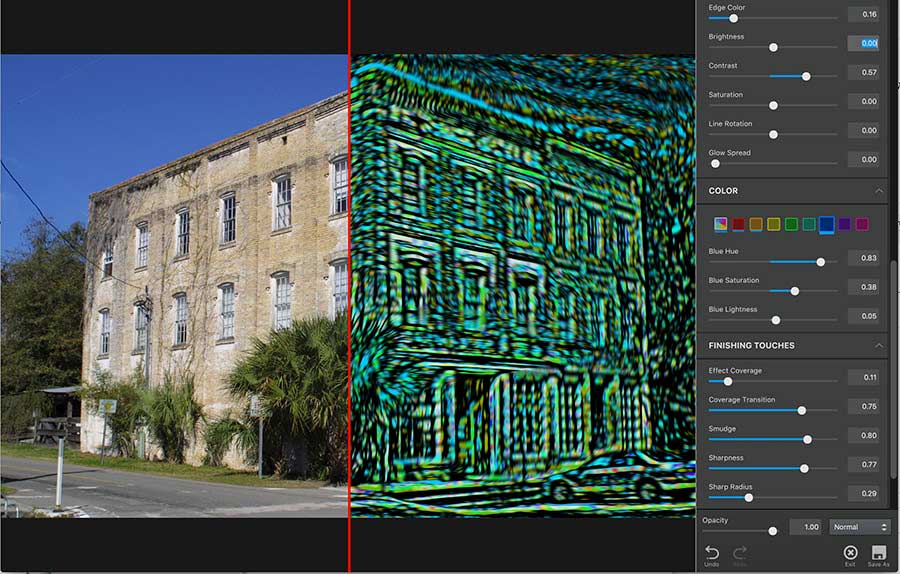This screenshot has height=574, width=900.
Task: Choose the magenta color swatch
Action: [862, 224]
